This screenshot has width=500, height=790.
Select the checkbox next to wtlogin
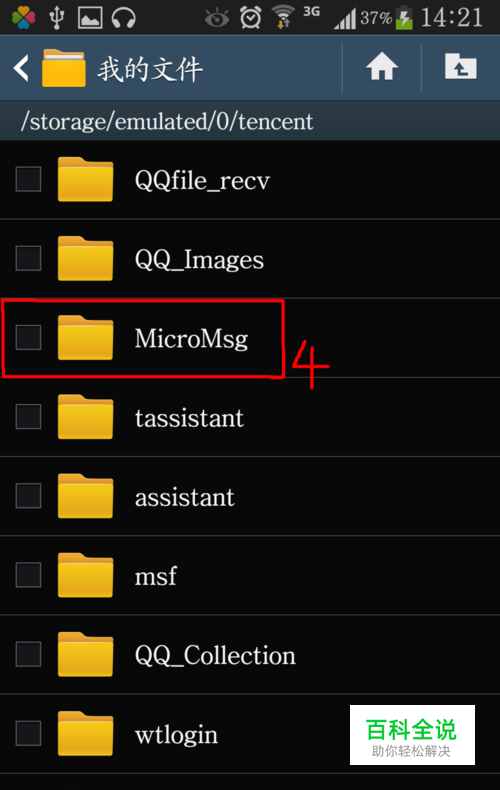tap(28, 733)
